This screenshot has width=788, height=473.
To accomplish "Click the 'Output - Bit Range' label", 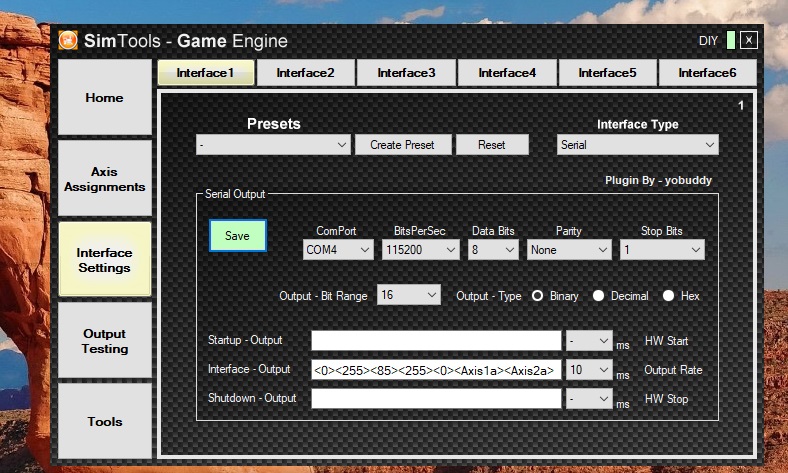I will (323, 296).
